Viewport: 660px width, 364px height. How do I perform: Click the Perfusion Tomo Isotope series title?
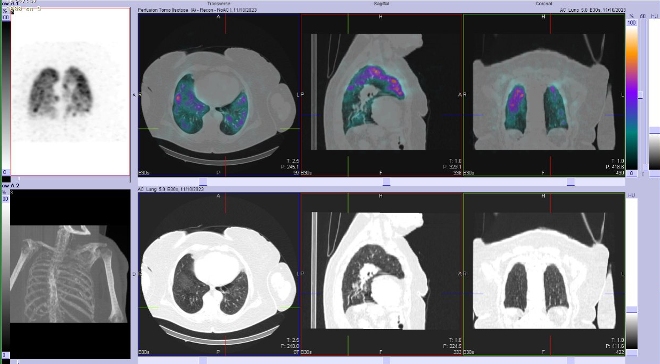197,10
